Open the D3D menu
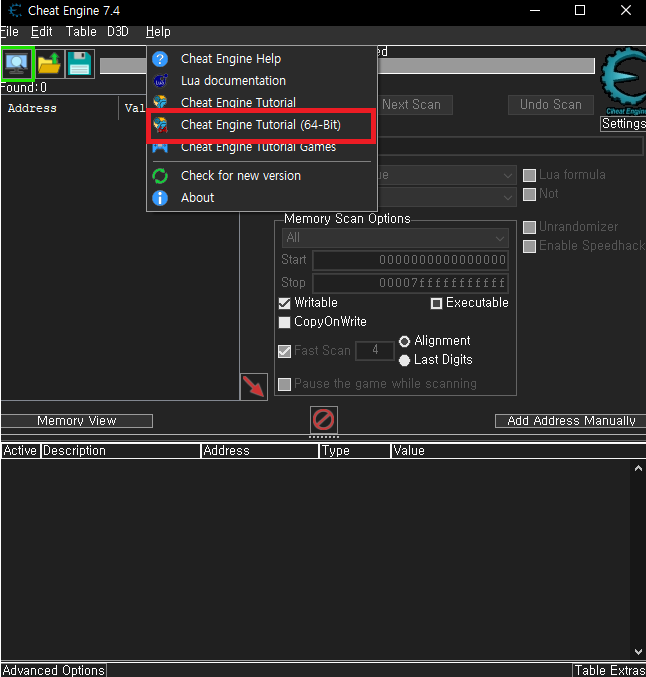 (x=118, y=32)
